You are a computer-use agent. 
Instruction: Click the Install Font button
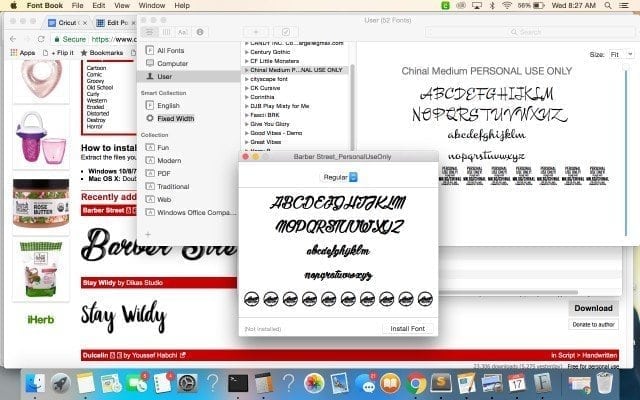point(407,329)
